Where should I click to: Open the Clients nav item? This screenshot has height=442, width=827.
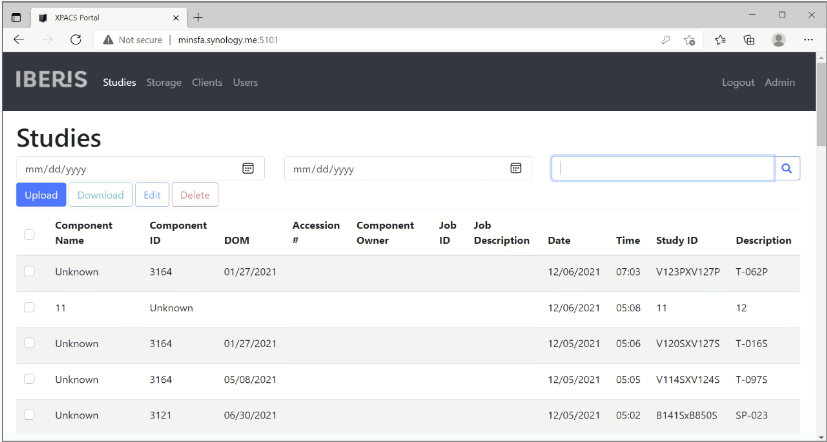click(x=207, y=82)
